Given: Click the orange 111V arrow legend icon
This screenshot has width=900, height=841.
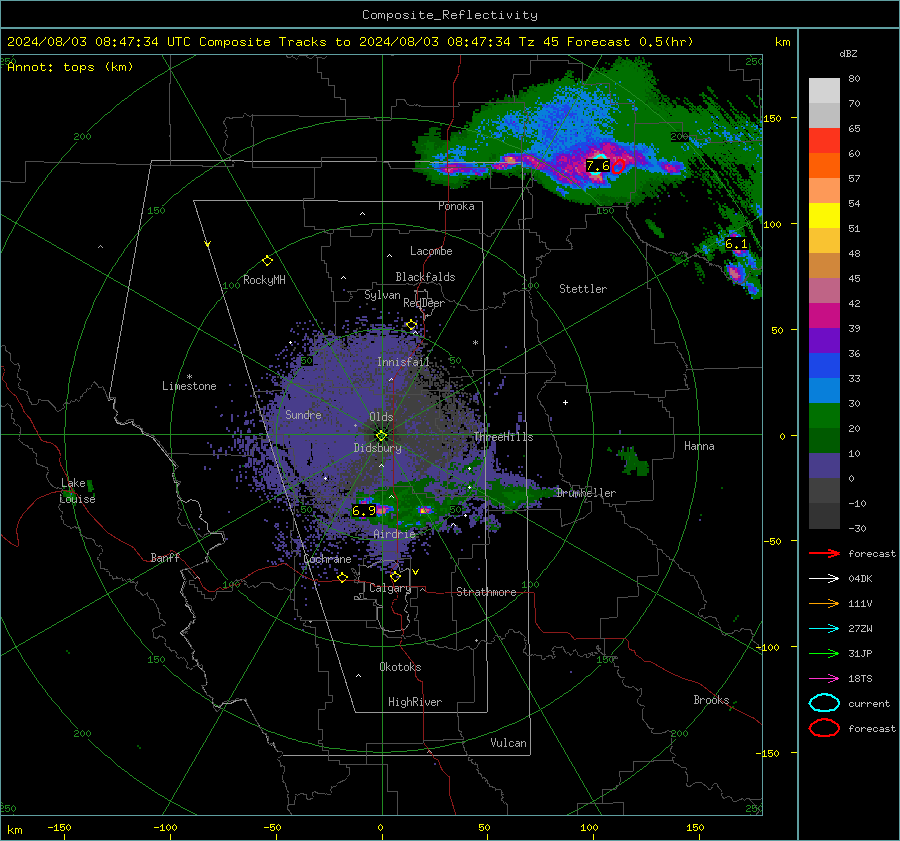Looking at the screenshot, I should (x=824, y=603).
